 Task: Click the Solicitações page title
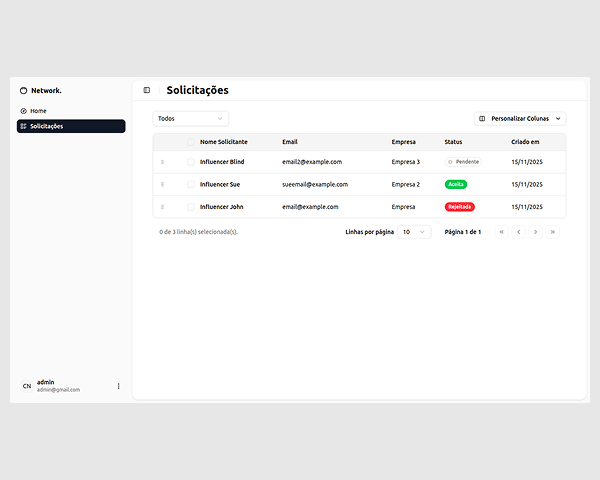pyautogui.click(x=197, y=90)
